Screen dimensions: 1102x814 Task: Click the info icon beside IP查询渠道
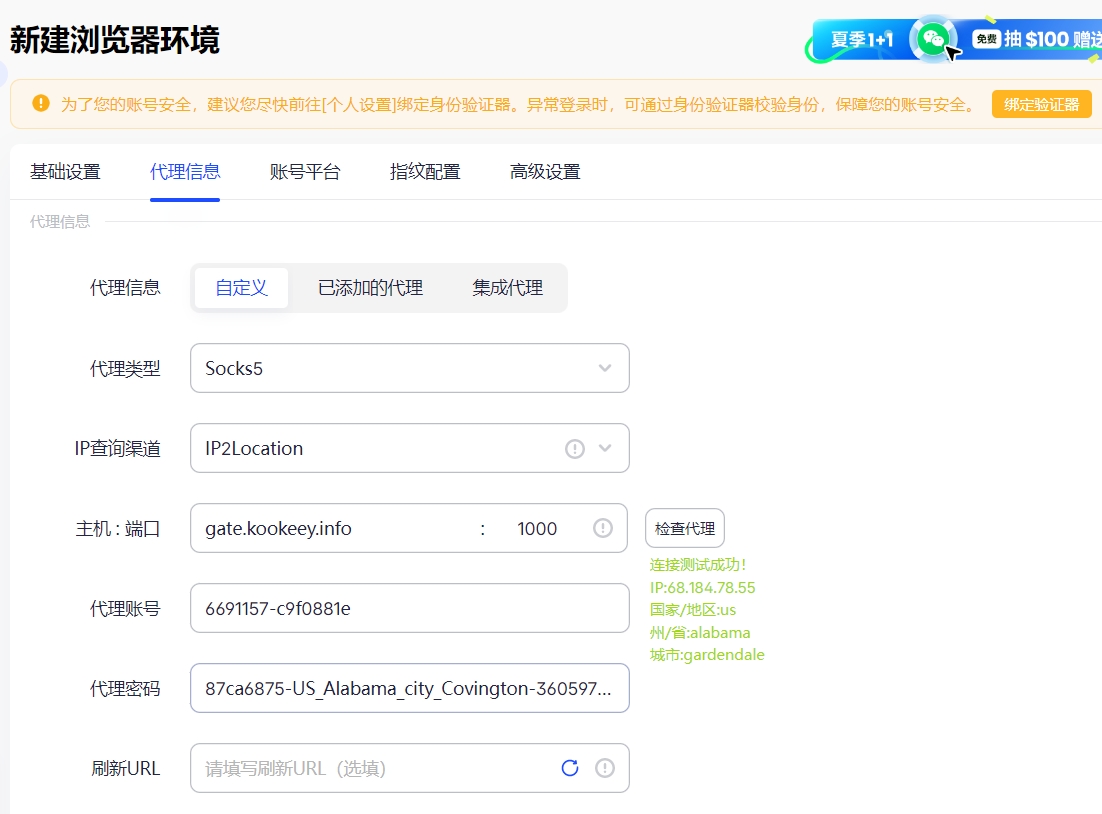(574, 448)
